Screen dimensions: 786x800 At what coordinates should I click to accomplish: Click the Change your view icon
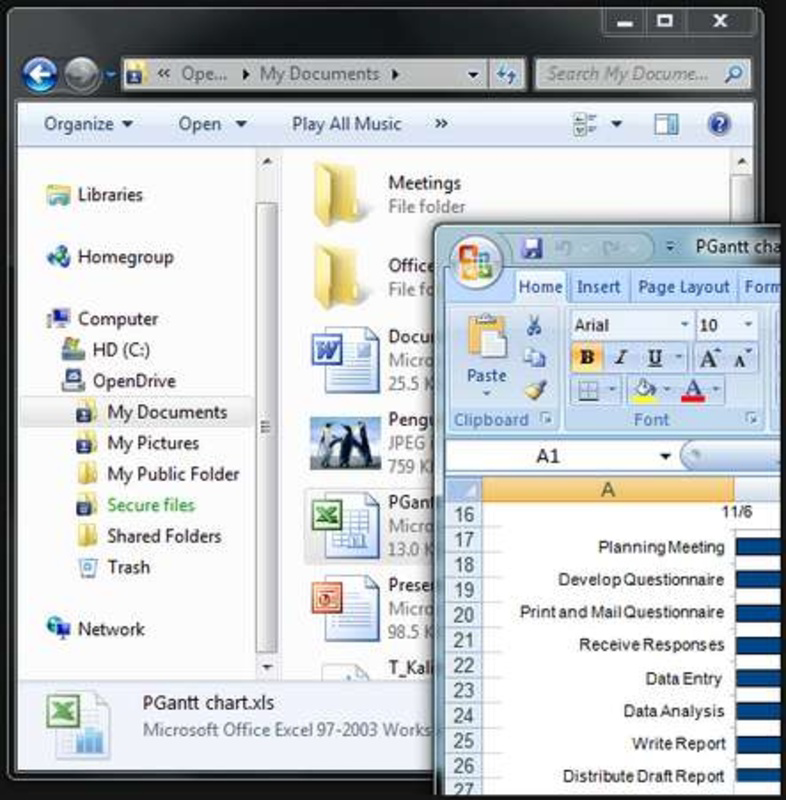point(585,124)
